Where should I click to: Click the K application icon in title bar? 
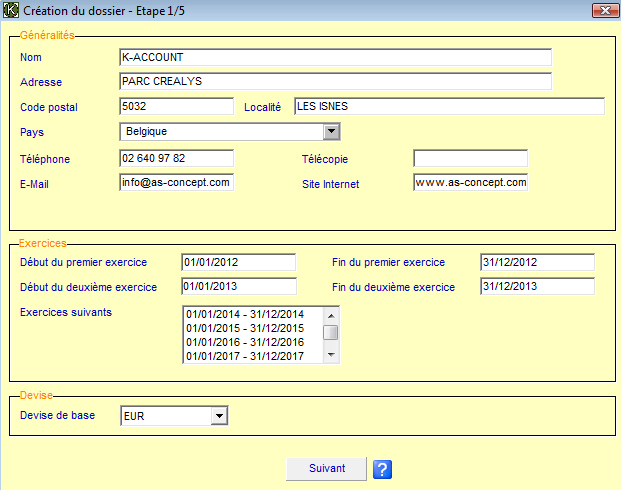[x=11, y=10]
